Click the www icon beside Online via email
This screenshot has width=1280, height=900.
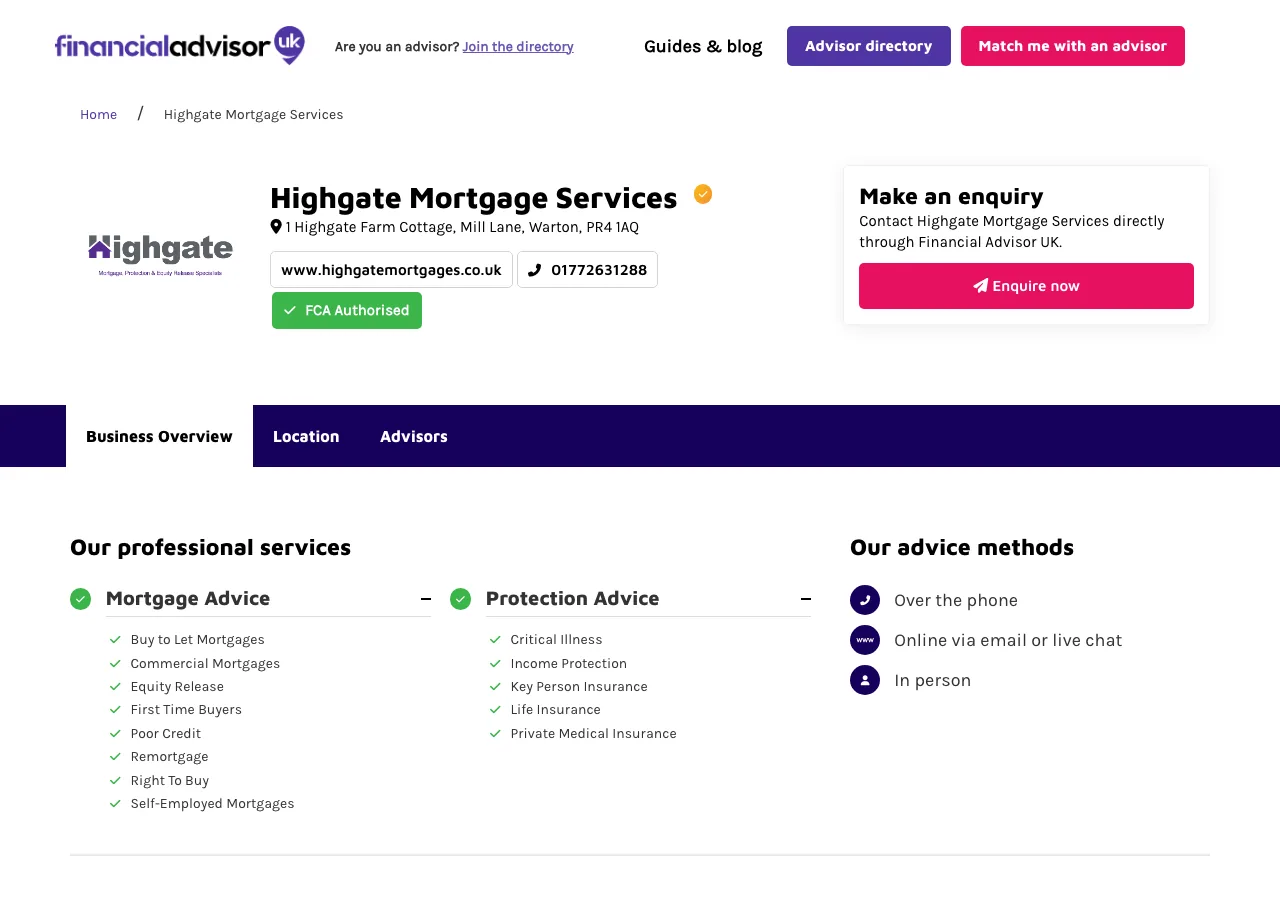[x=864, y=640]
